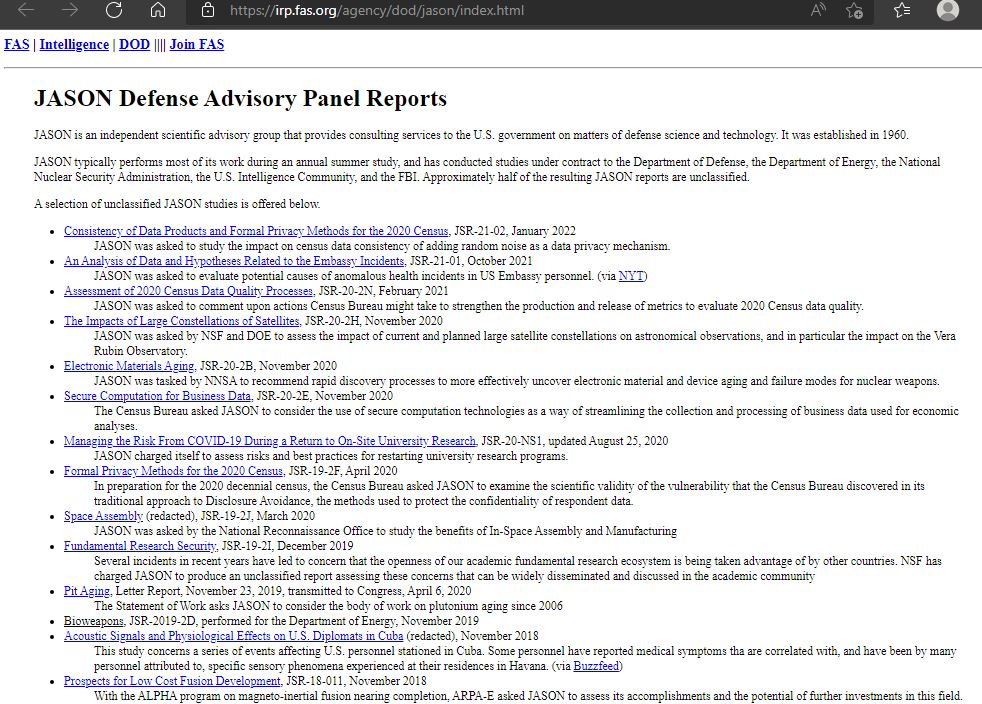Click the browser back arrow
This screenshot has height=704, width=982.
point(26,10)
